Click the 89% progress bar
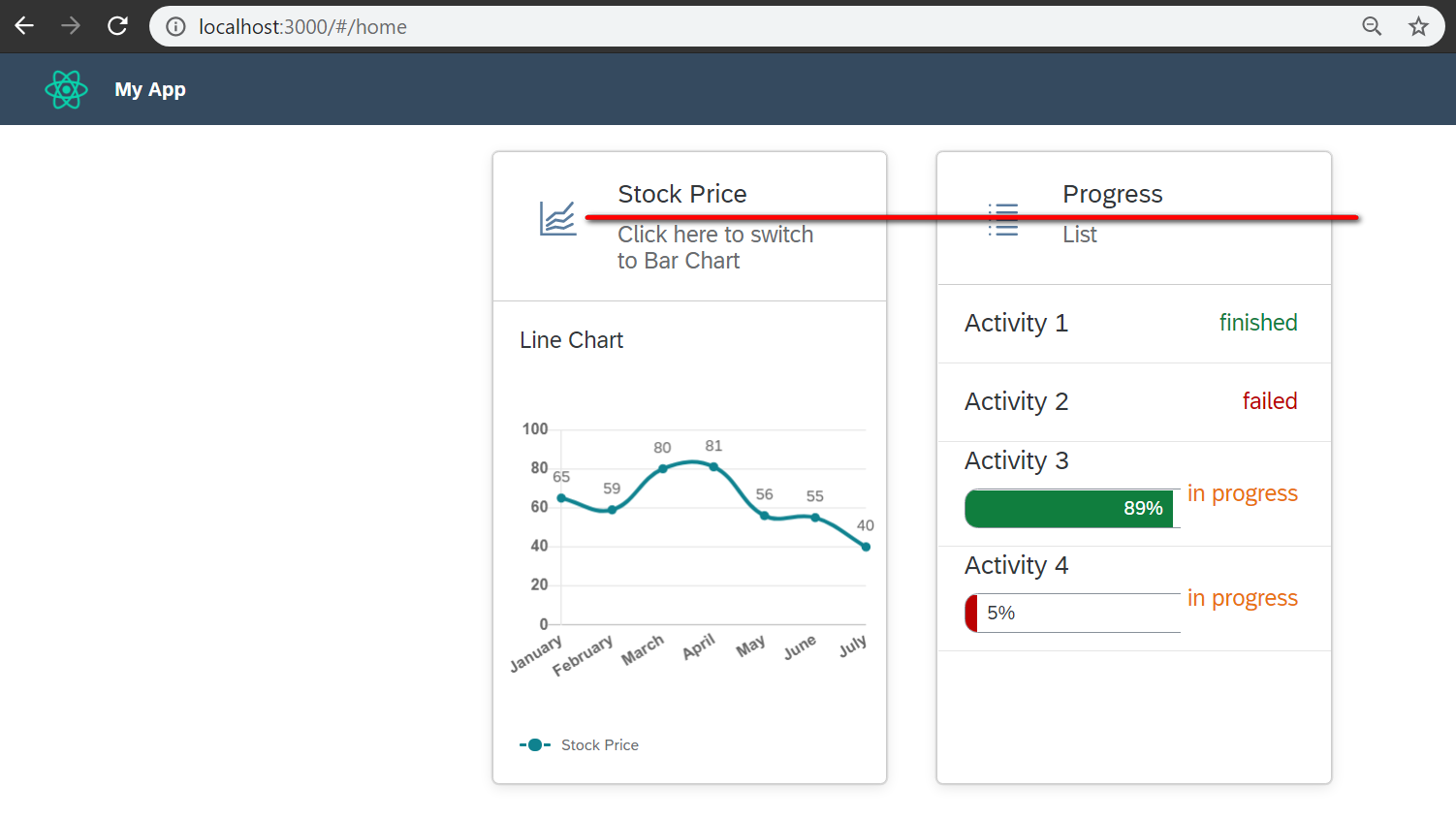1456x820 pixels. (x=1071, y=509)
